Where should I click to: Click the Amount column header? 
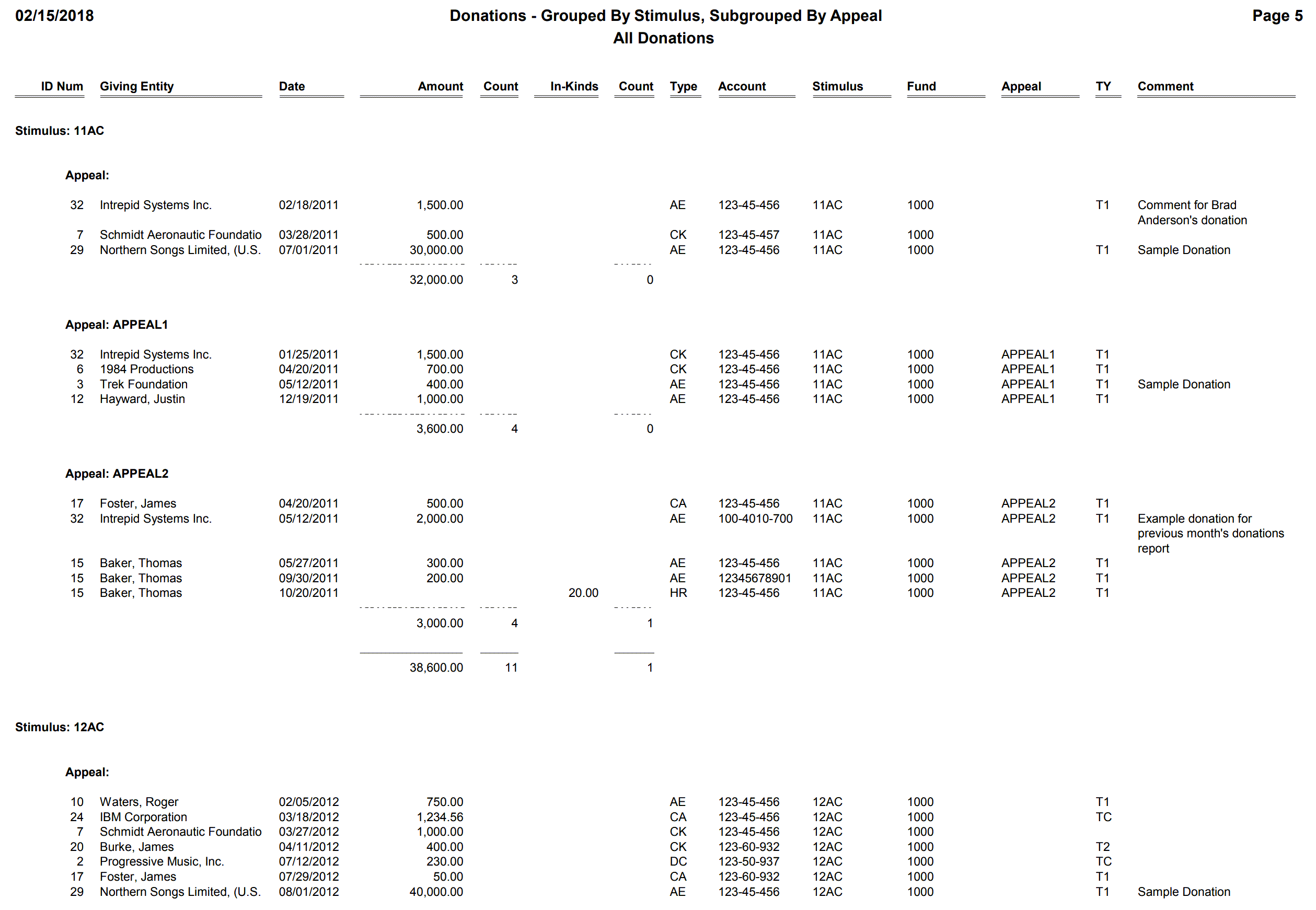[440, 86]
